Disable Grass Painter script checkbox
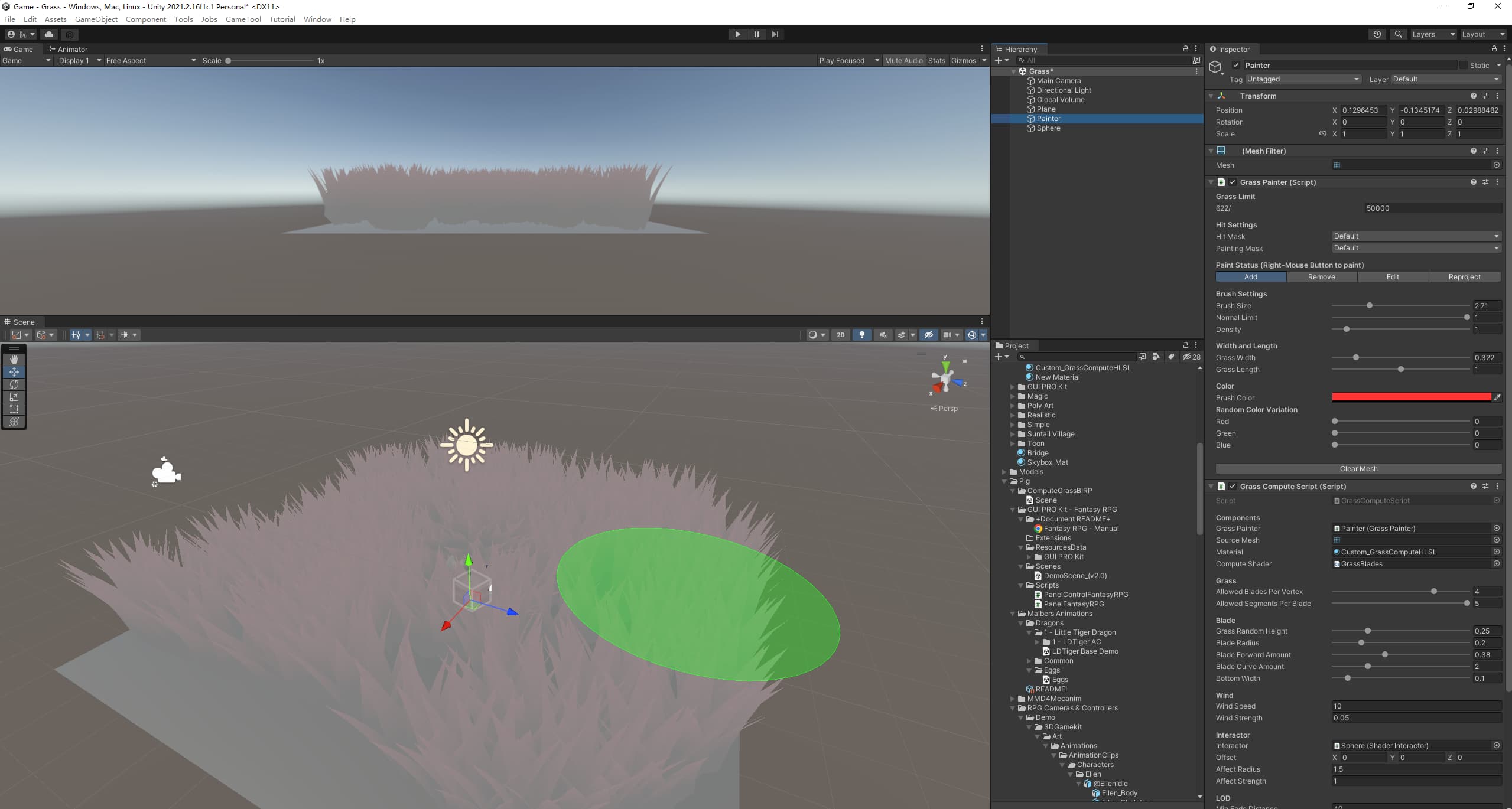 pos(1233,182)
